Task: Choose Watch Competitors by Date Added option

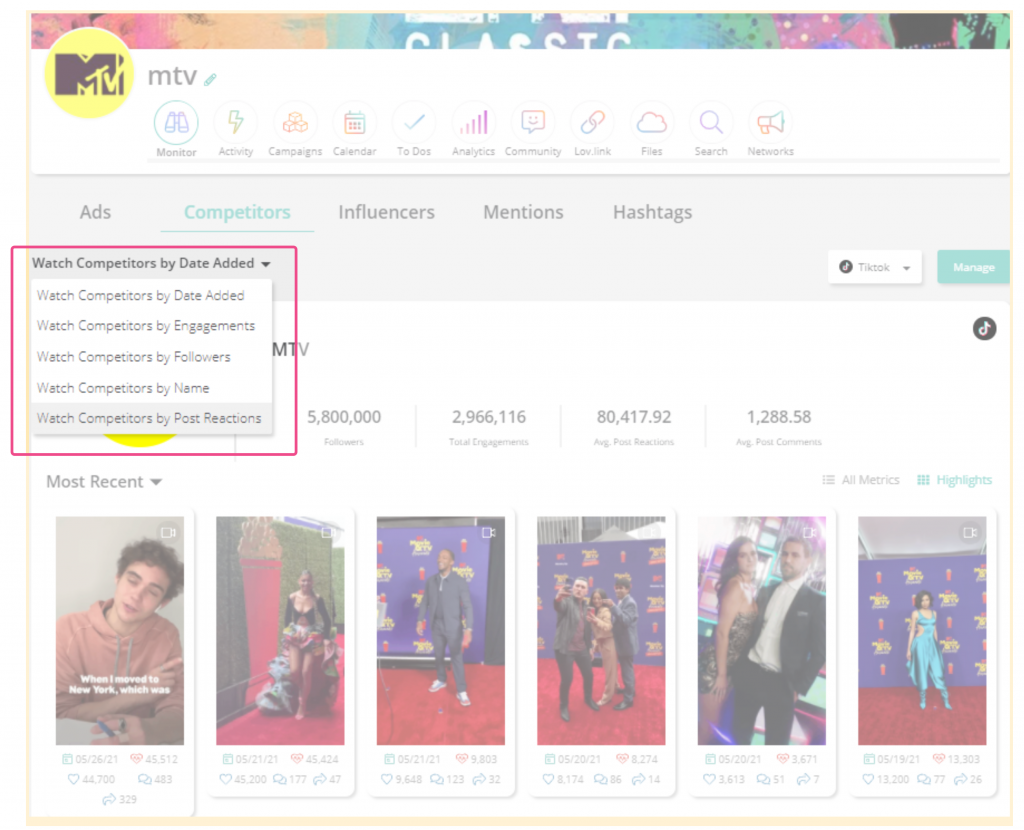Action: pyautogui.click(x=152, y=295)
